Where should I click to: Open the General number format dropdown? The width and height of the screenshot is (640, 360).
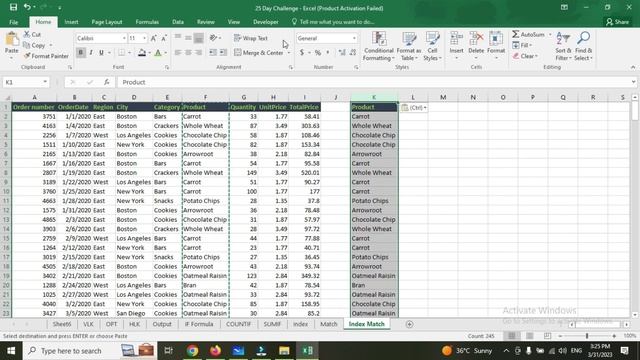pyautogui.click(x=354, y=38)
